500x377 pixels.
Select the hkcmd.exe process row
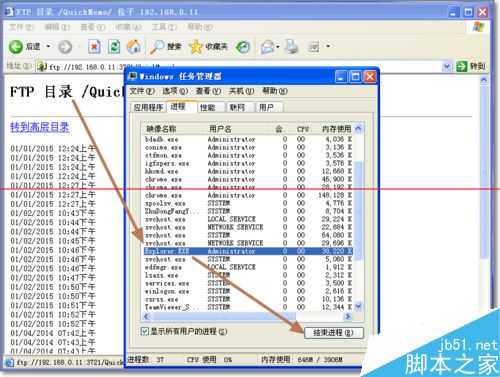[x=248, y=171]
